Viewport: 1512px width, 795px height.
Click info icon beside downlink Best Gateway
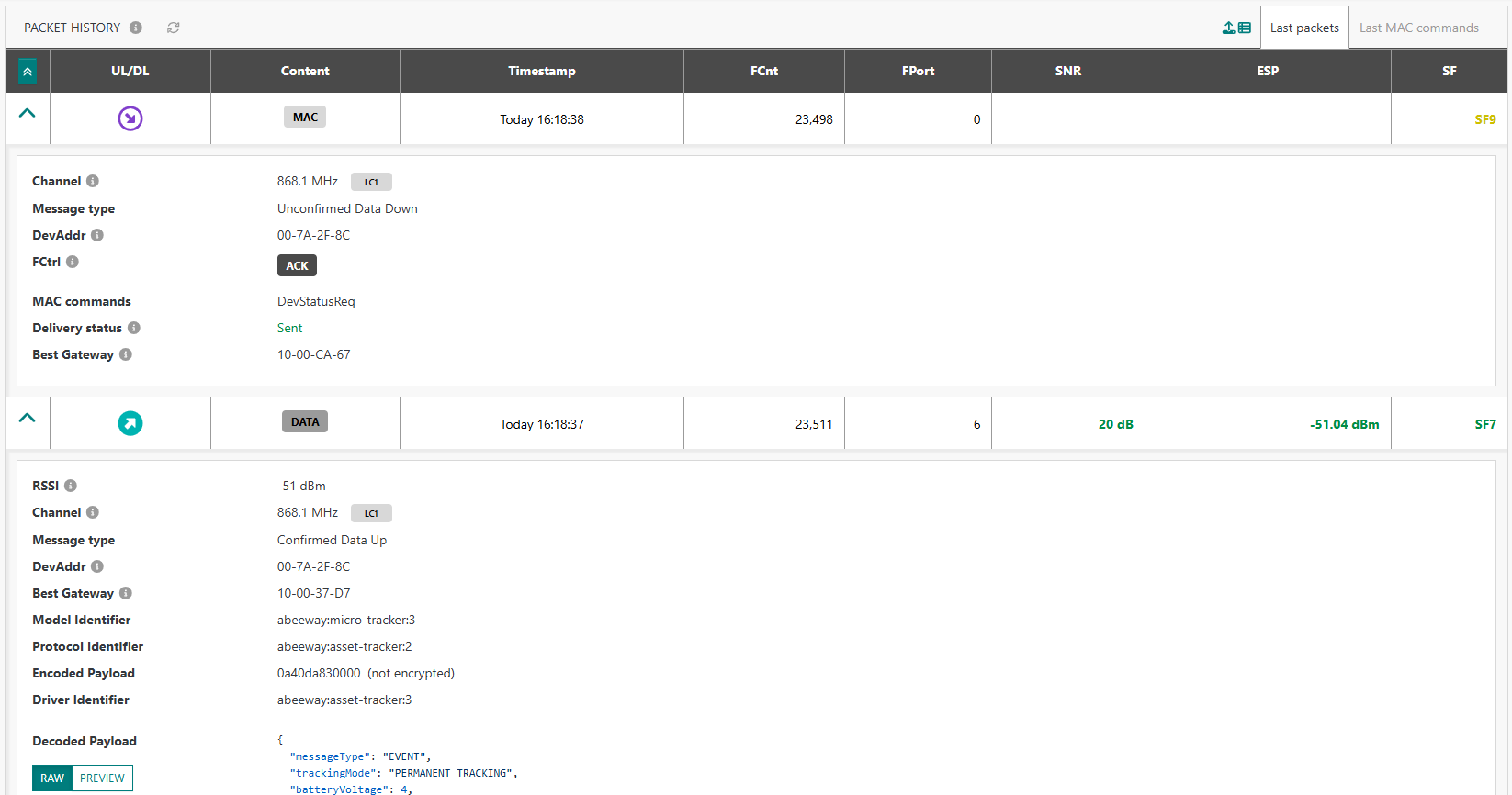[126, 354]
